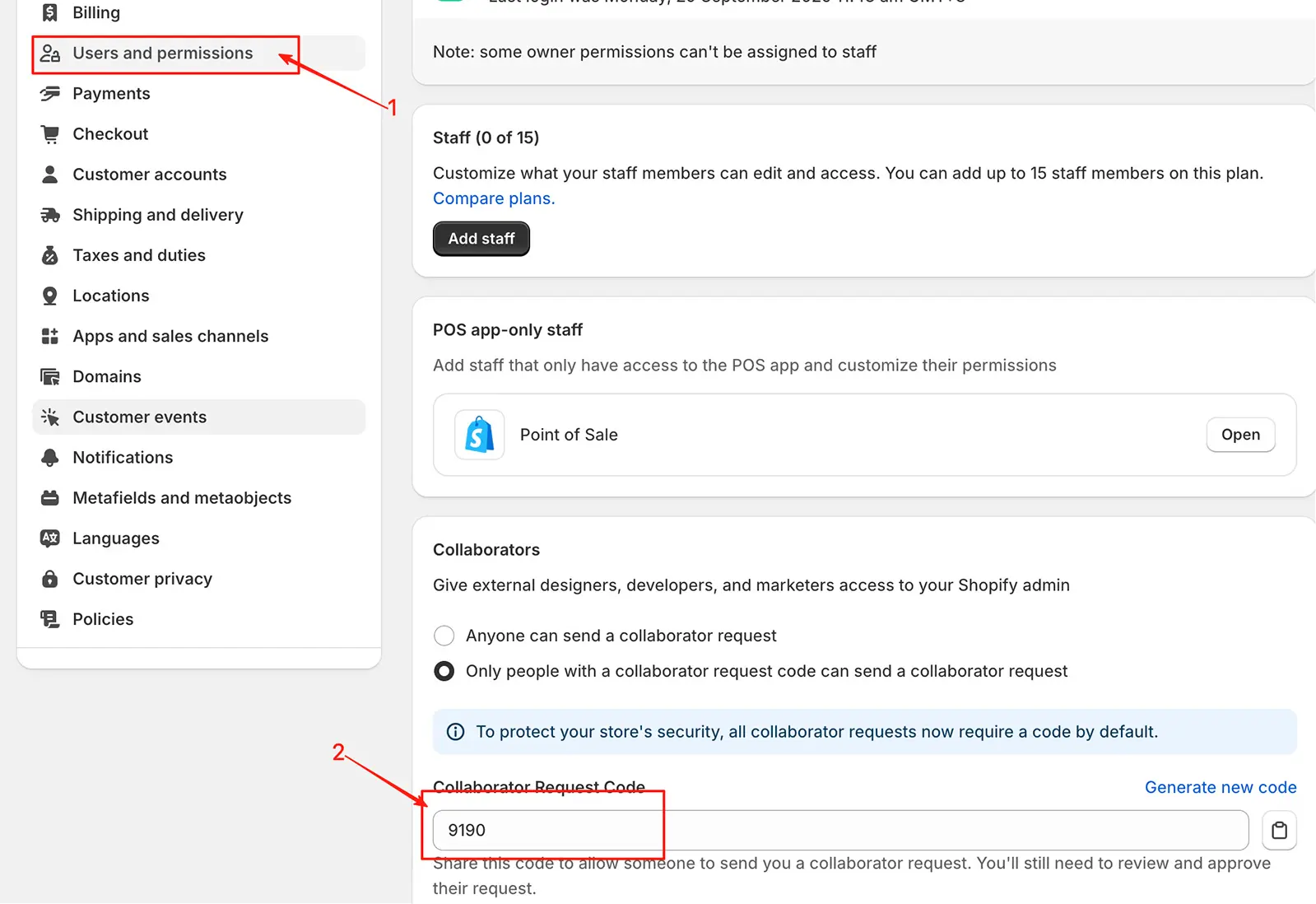Click the Domains globe icon
Screen dimensions: 1316x904
[49, 375]
